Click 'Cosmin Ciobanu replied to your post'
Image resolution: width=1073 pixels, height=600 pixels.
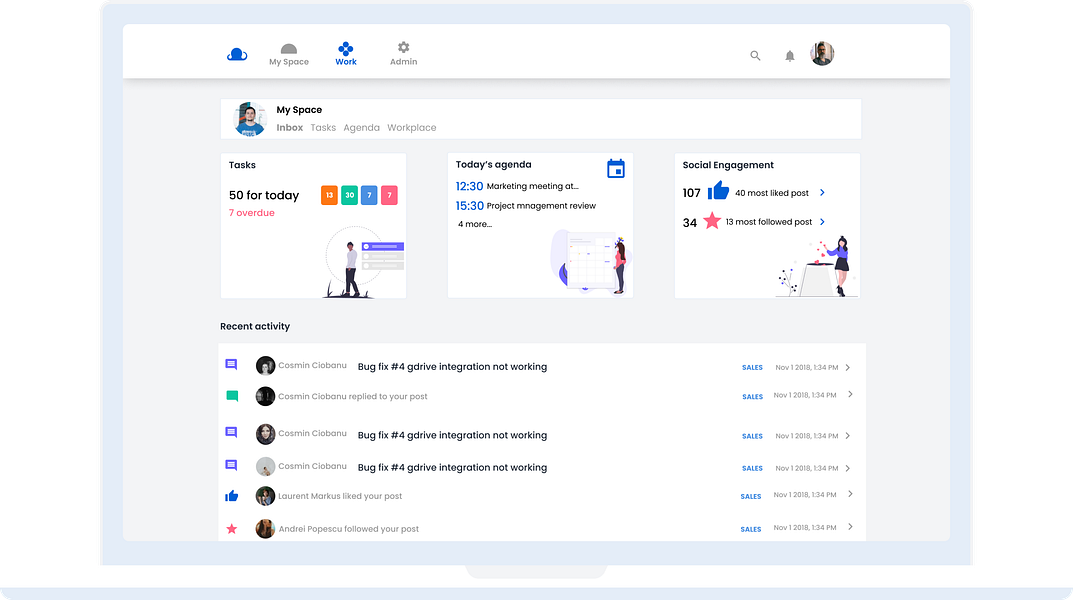[352, 397]
